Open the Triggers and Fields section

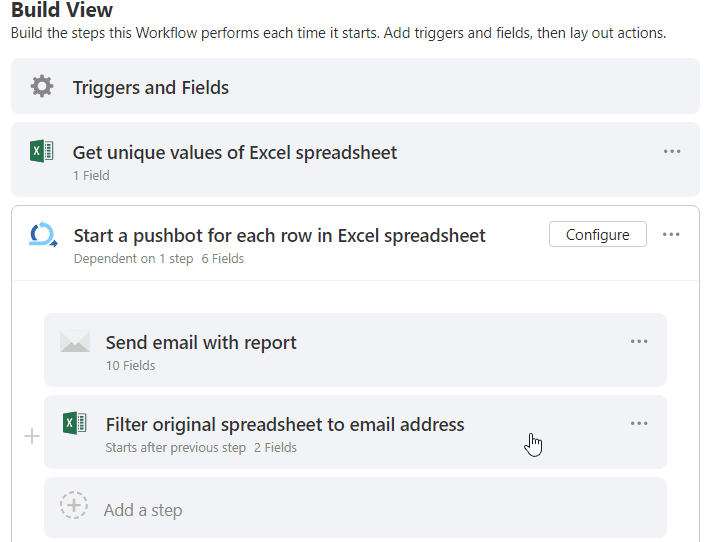click(355, 86)
